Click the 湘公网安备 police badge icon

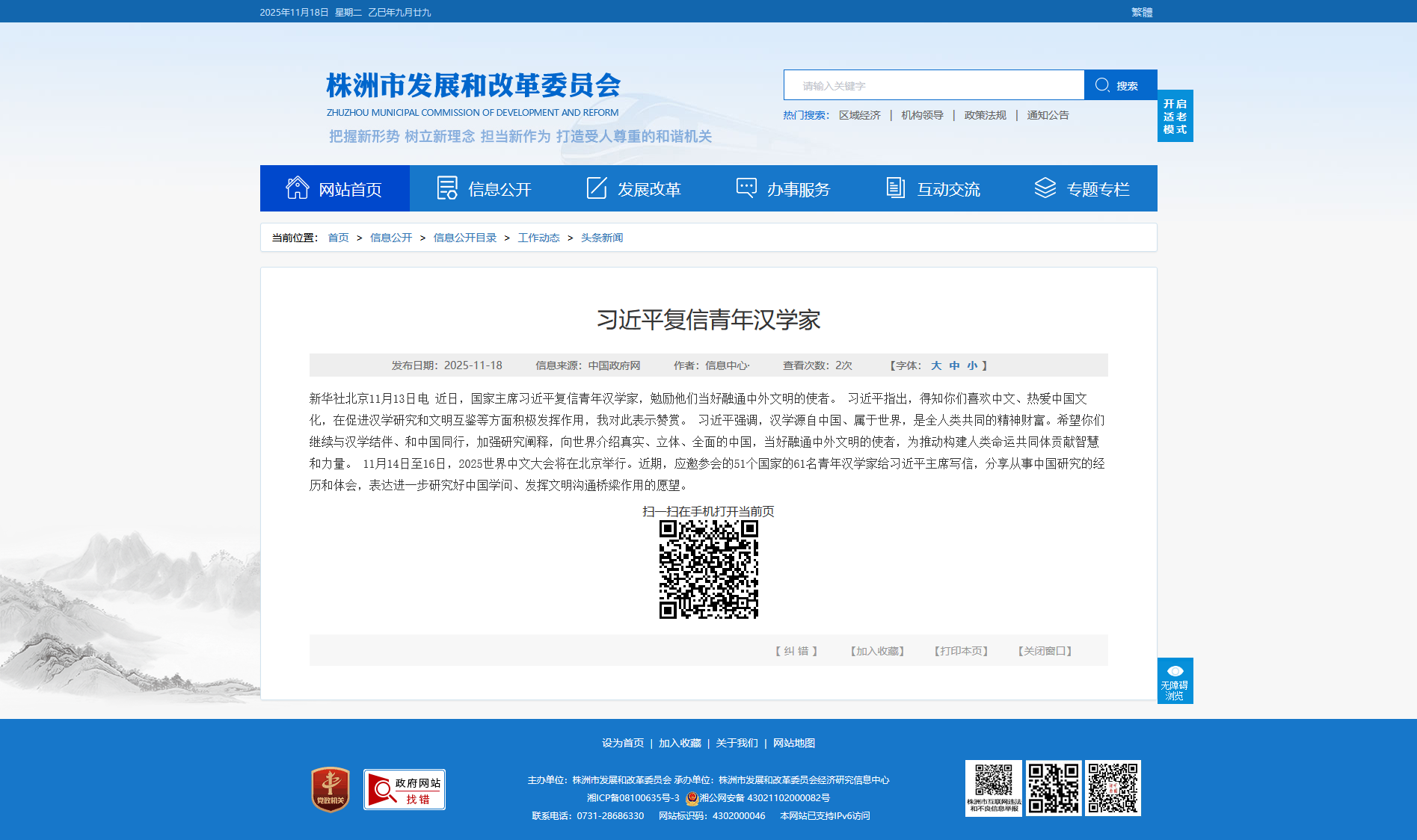coord(692,798)
